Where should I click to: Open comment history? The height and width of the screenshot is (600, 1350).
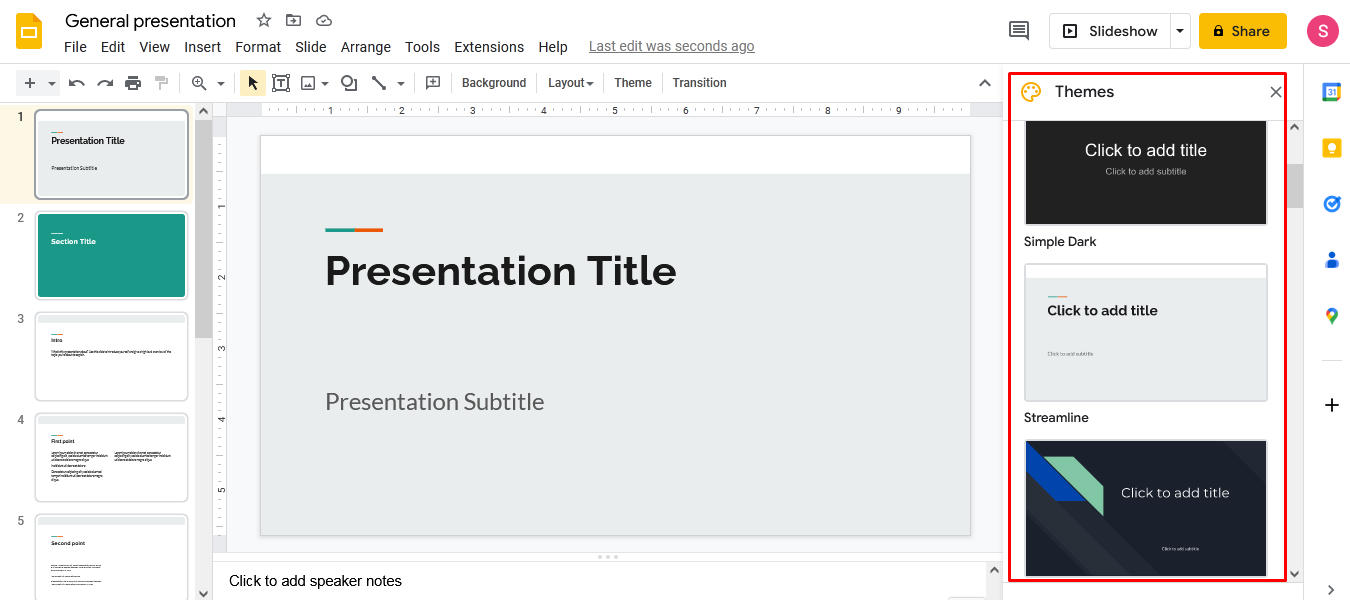click(1018, 30)
